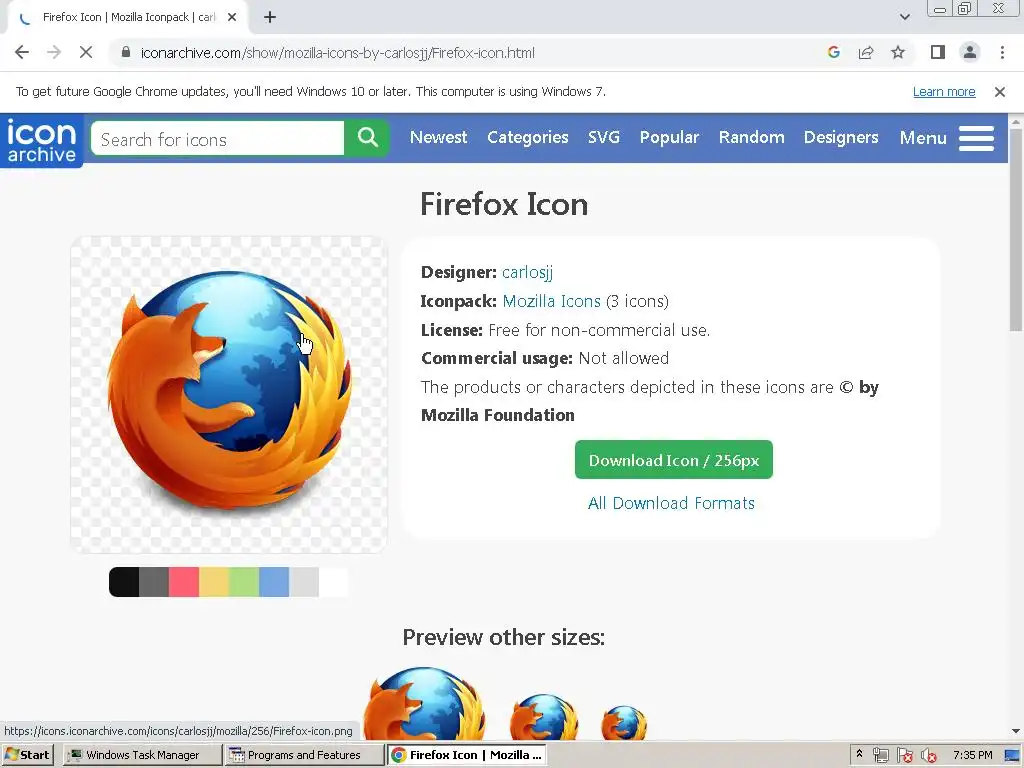This screenshot has height=768, width=1024.
Task: Click the scrollbar down arrow
Action: (1016, 731)
